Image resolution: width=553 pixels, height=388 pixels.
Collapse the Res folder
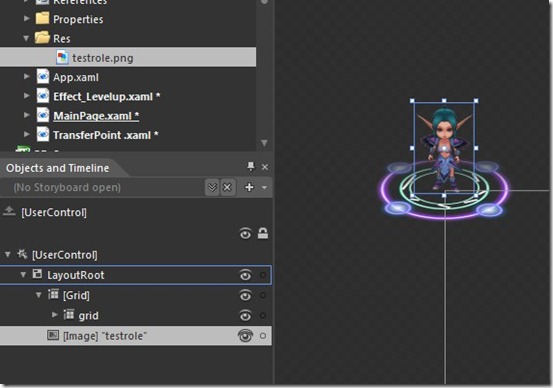click(26, 38)
